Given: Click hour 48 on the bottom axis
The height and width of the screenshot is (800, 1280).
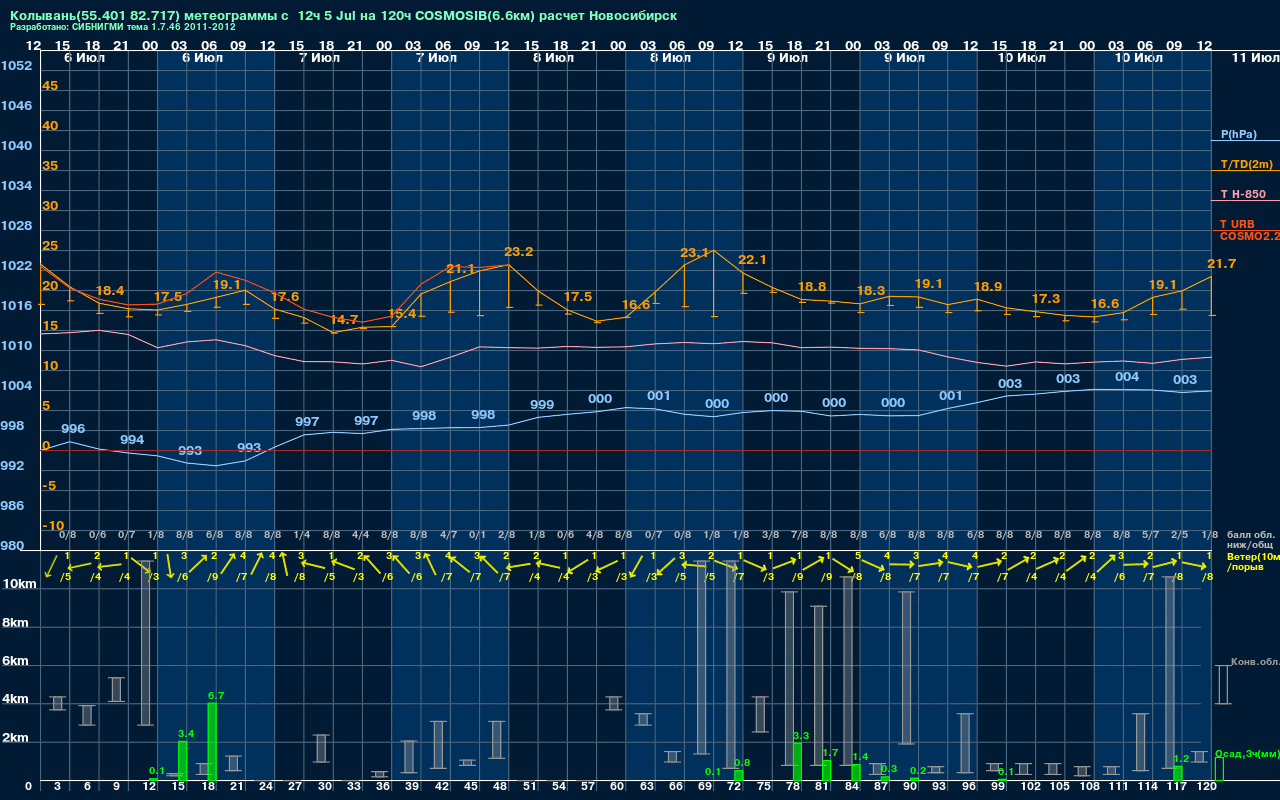Looking at the screenshot, I should coord(500,788).
